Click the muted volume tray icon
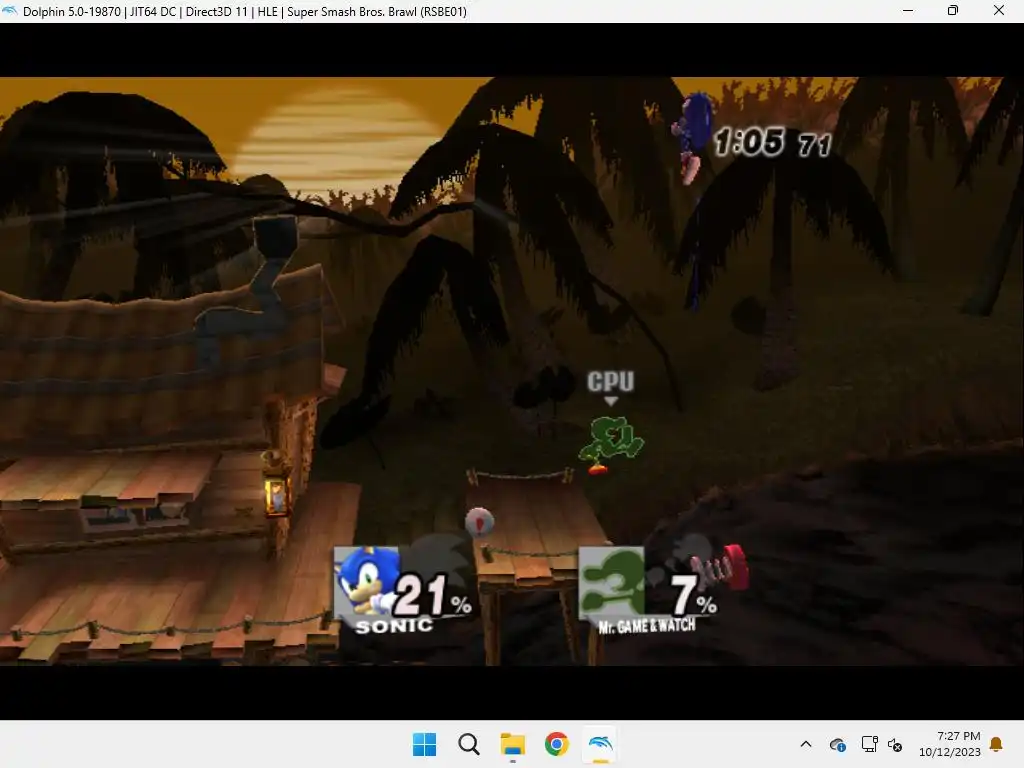This screenshot has height=768, width=1024. (895, 744)
